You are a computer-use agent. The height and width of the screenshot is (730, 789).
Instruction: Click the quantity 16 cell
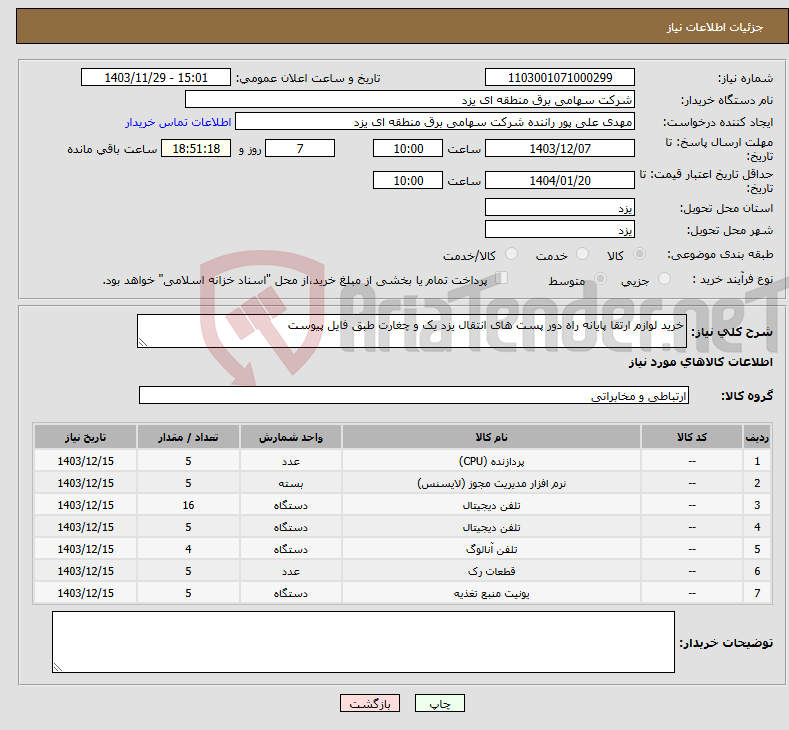point(188,505)
